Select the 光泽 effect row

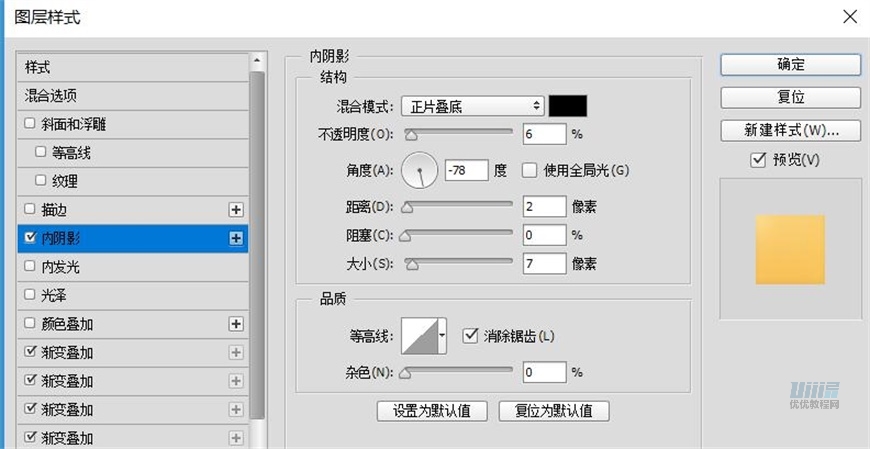click(133, 295)
